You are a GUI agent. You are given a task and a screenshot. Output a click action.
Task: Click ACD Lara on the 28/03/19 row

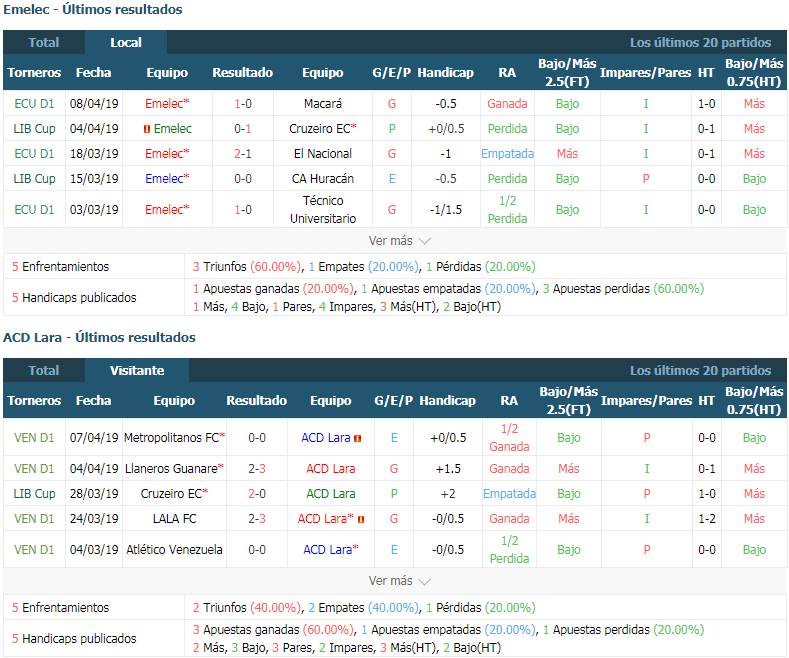click(x=331, y=494)
